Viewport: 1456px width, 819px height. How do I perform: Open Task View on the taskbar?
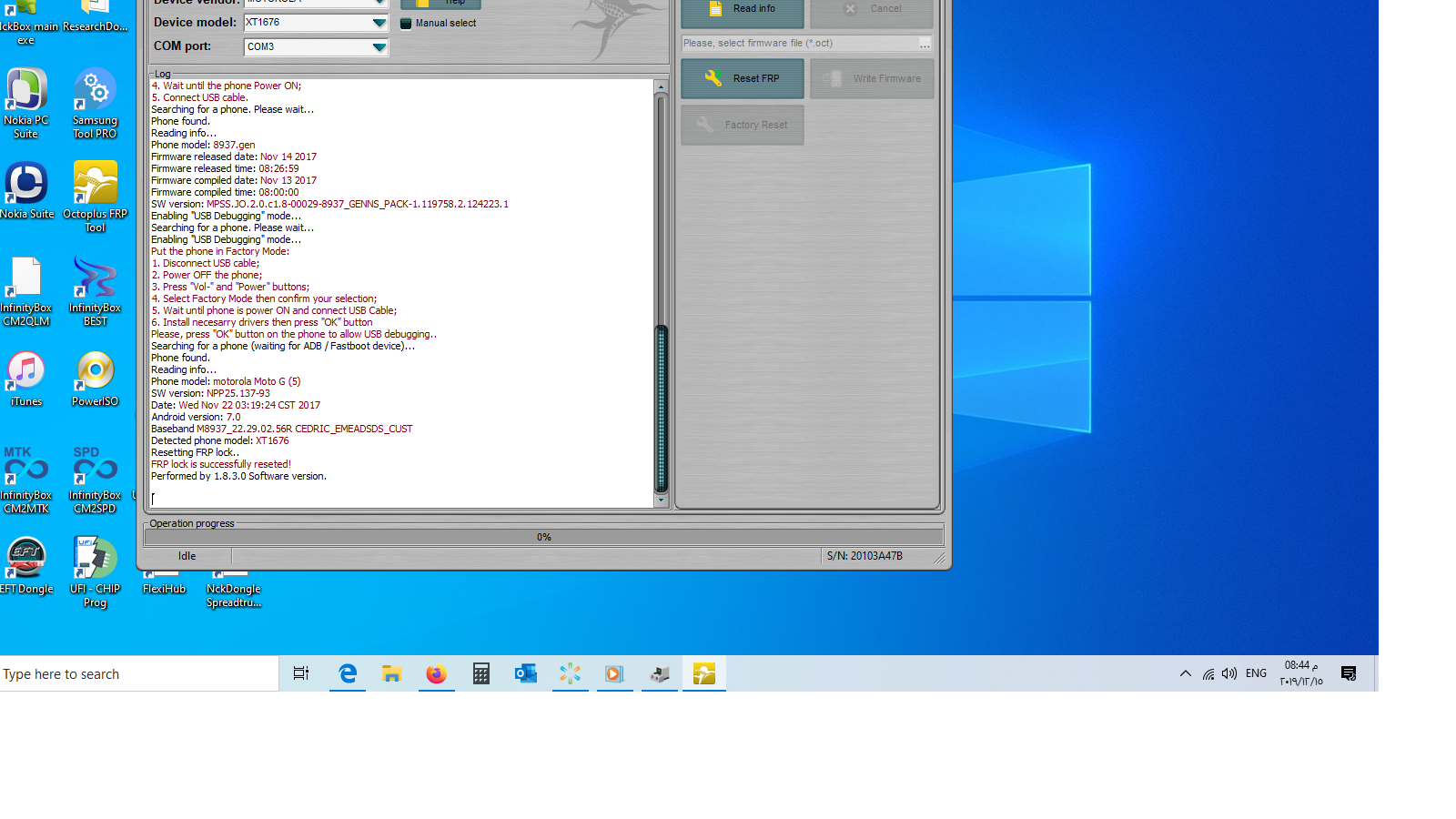tap(301, 673)
